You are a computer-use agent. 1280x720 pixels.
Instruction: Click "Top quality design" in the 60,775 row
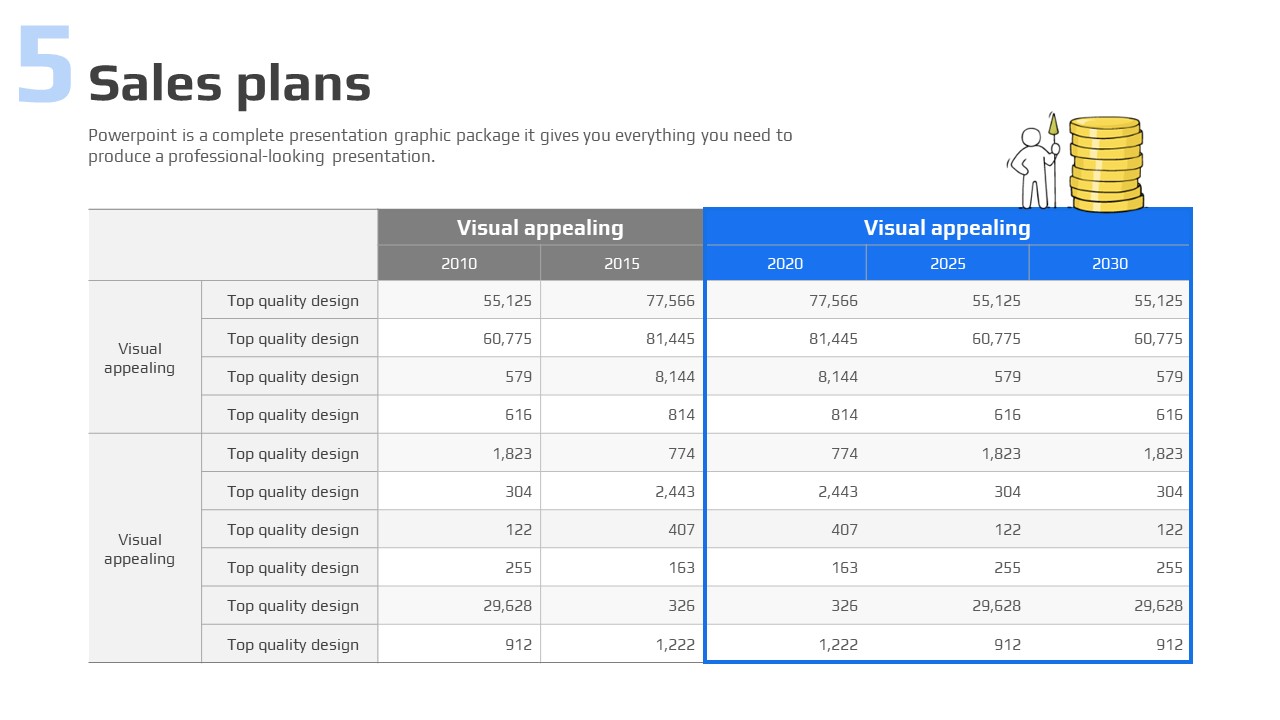(x=293, y=338)
